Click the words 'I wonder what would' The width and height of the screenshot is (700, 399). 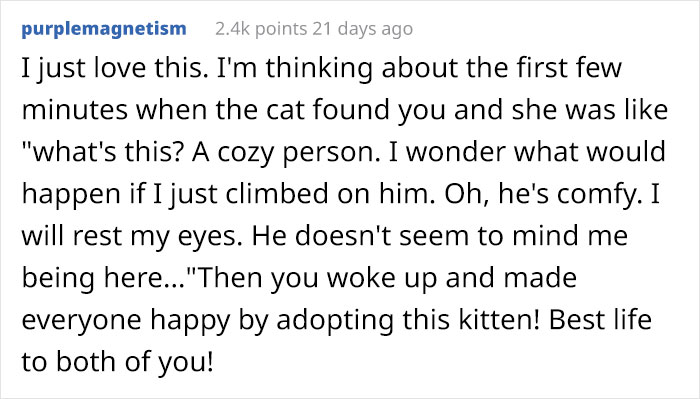(x=527, y=151)
